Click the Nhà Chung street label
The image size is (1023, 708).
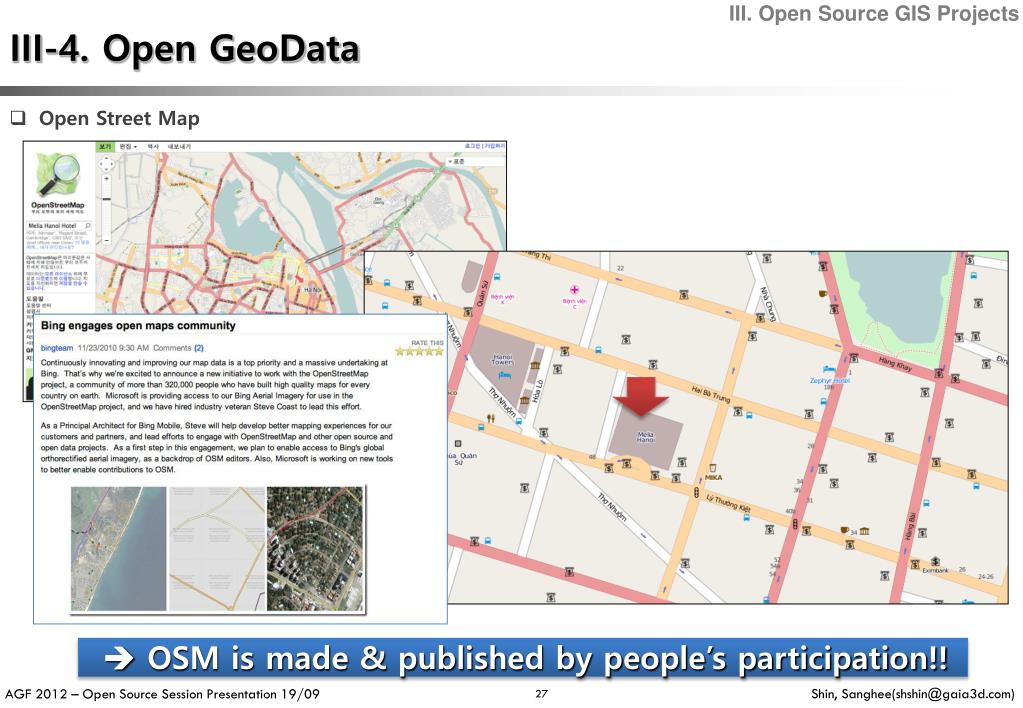click(767, 304)
